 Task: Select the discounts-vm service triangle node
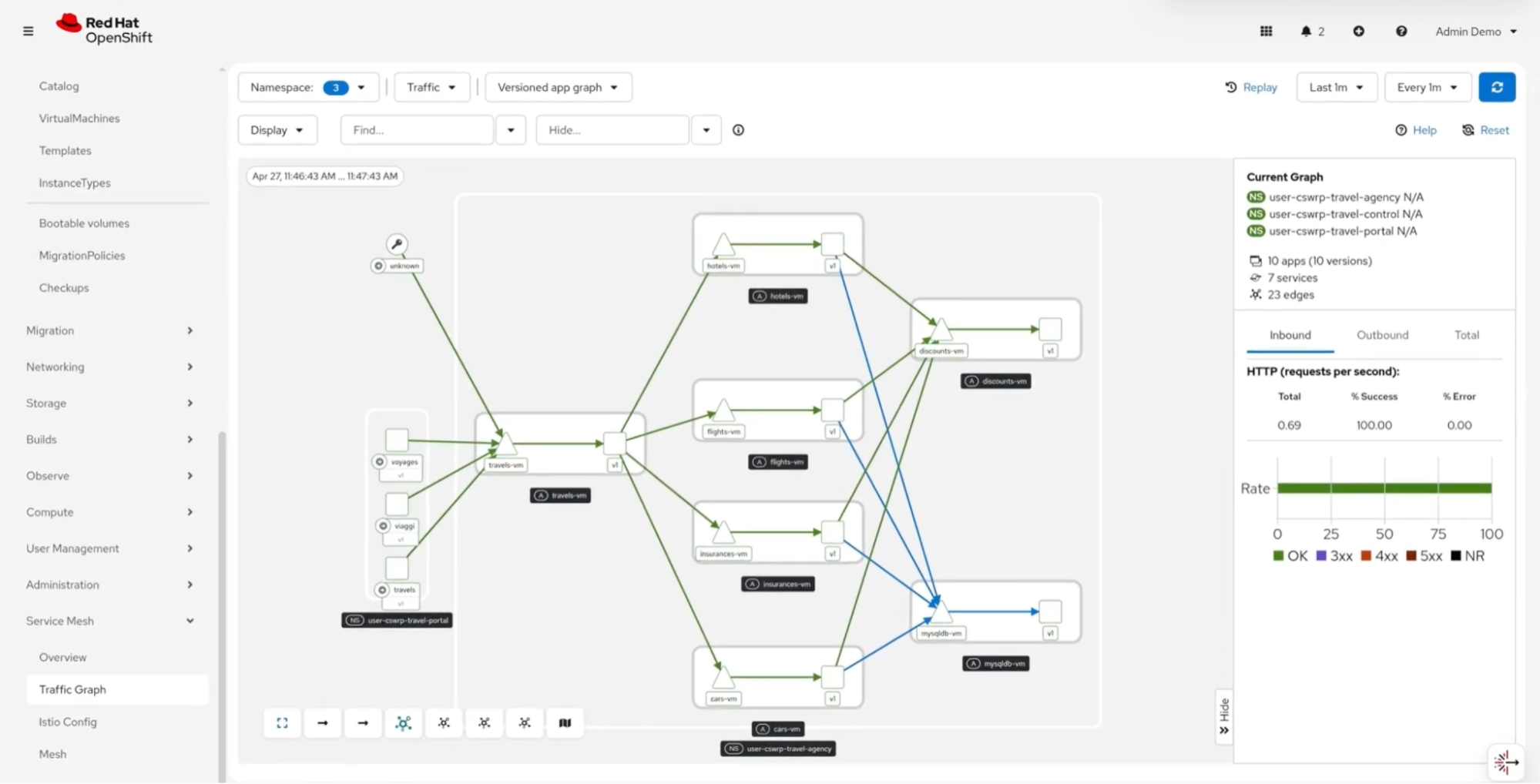(x=941, y=330)
